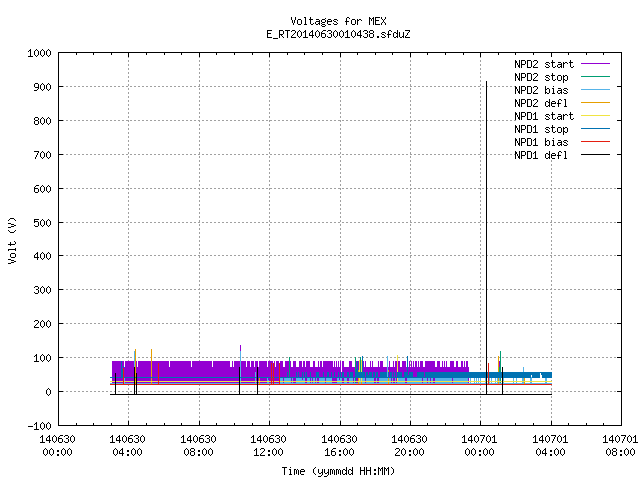Viewport: 640px width, 480px height.
Task: Click the '140630 08:00' time tick label
Action: click(198, 446)
